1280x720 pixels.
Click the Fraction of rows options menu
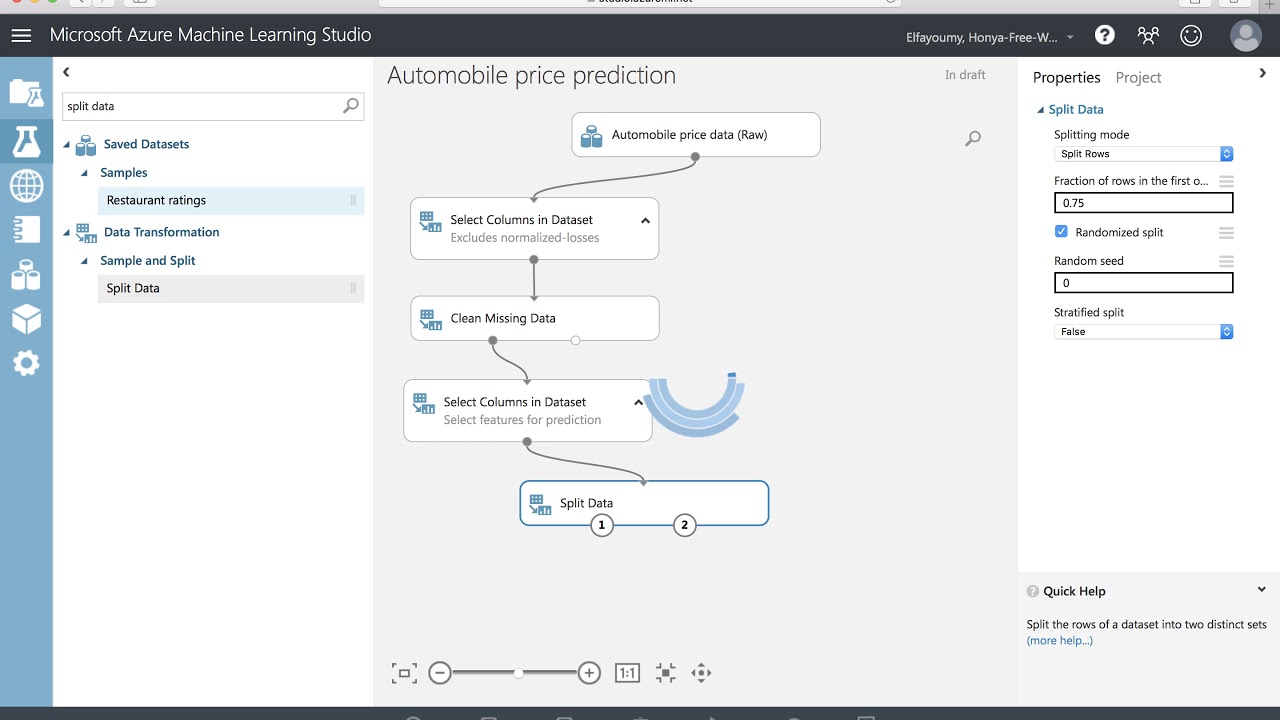[x=1226, y=182]
